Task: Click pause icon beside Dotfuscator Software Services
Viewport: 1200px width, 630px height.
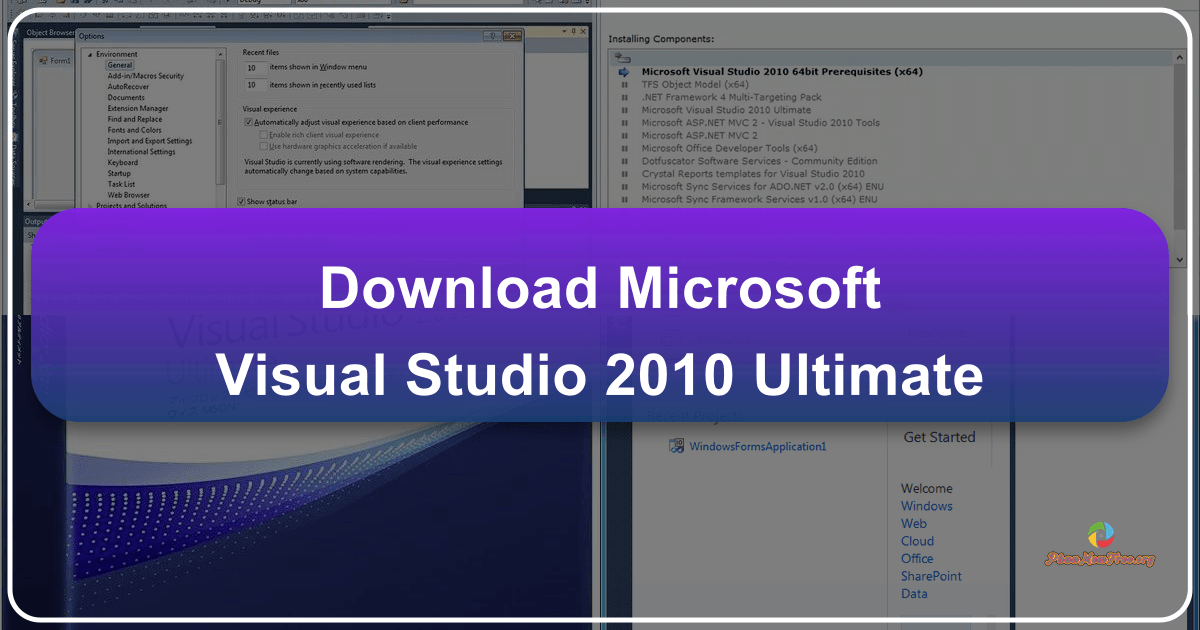Action: (624, 160)
